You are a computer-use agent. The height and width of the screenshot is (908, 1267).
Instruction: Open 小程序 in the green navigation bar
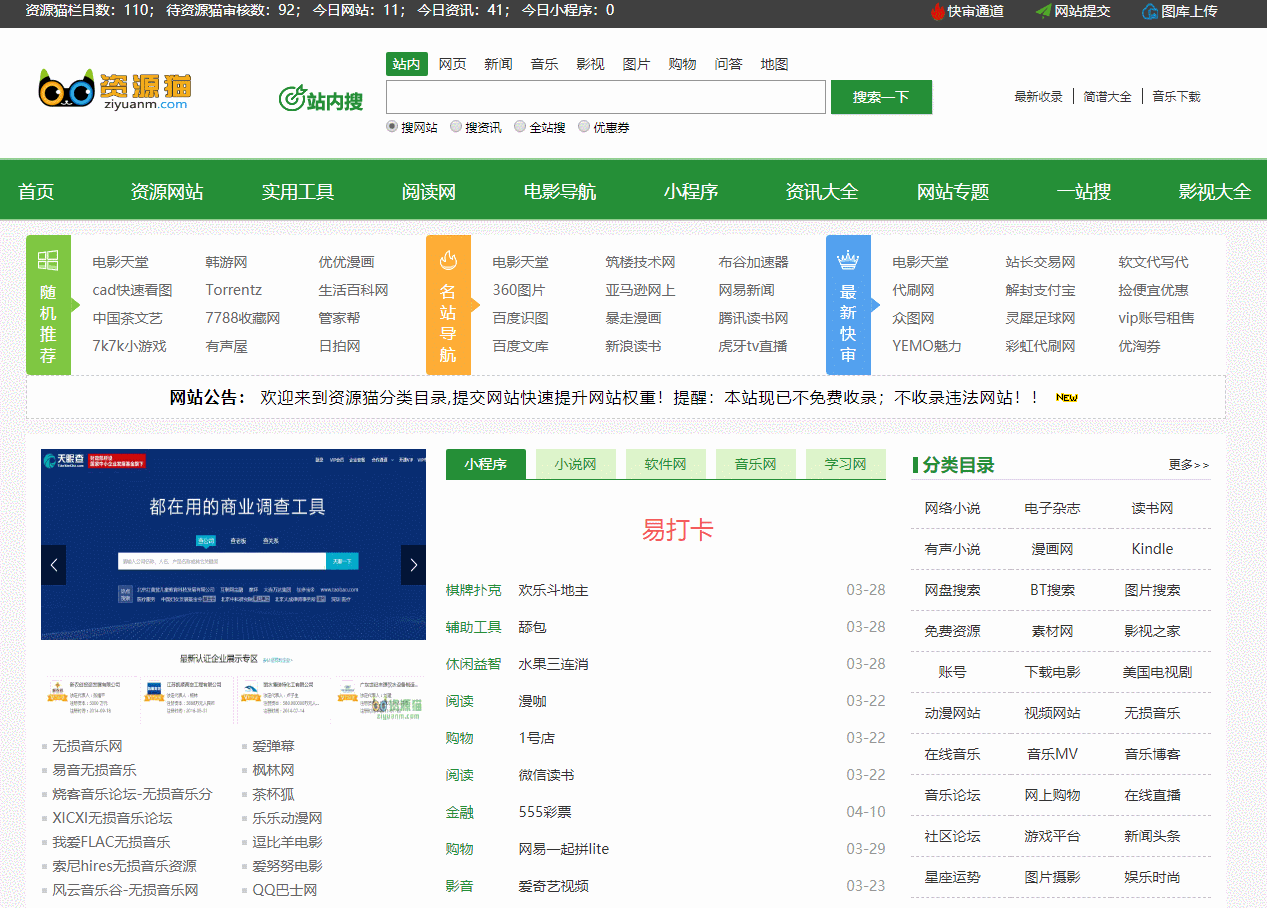691,192
